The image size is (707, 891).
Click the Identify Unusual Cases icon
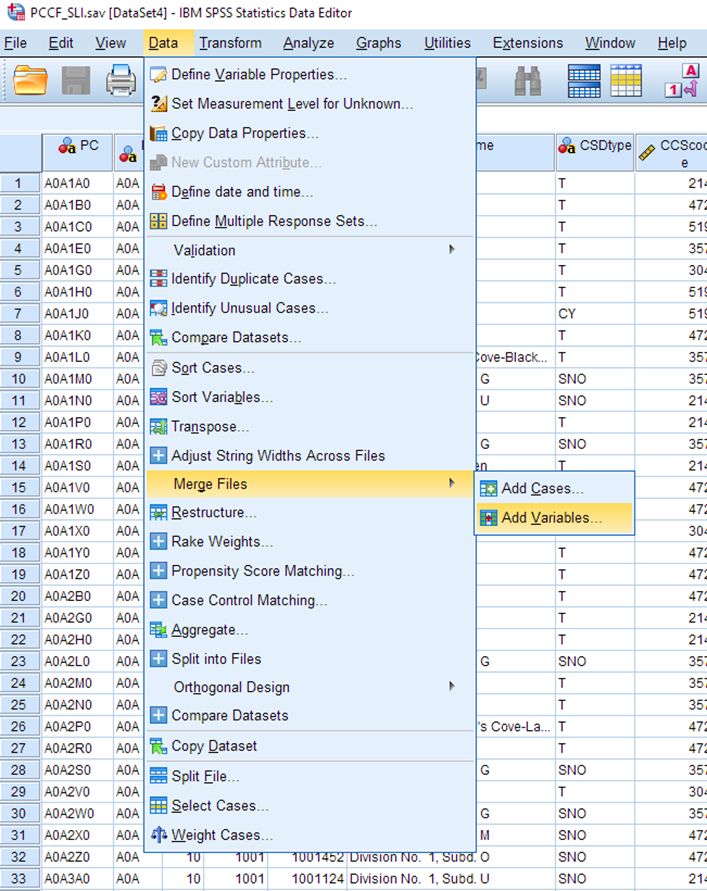click(x=159, y=308)
